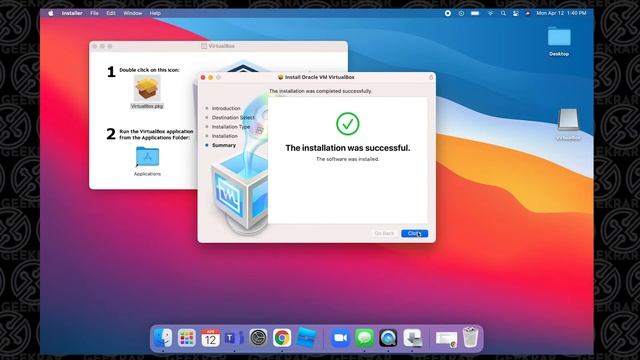
Task: Click the Siri icon in menu bar
Action: click(x=528, y=13)
